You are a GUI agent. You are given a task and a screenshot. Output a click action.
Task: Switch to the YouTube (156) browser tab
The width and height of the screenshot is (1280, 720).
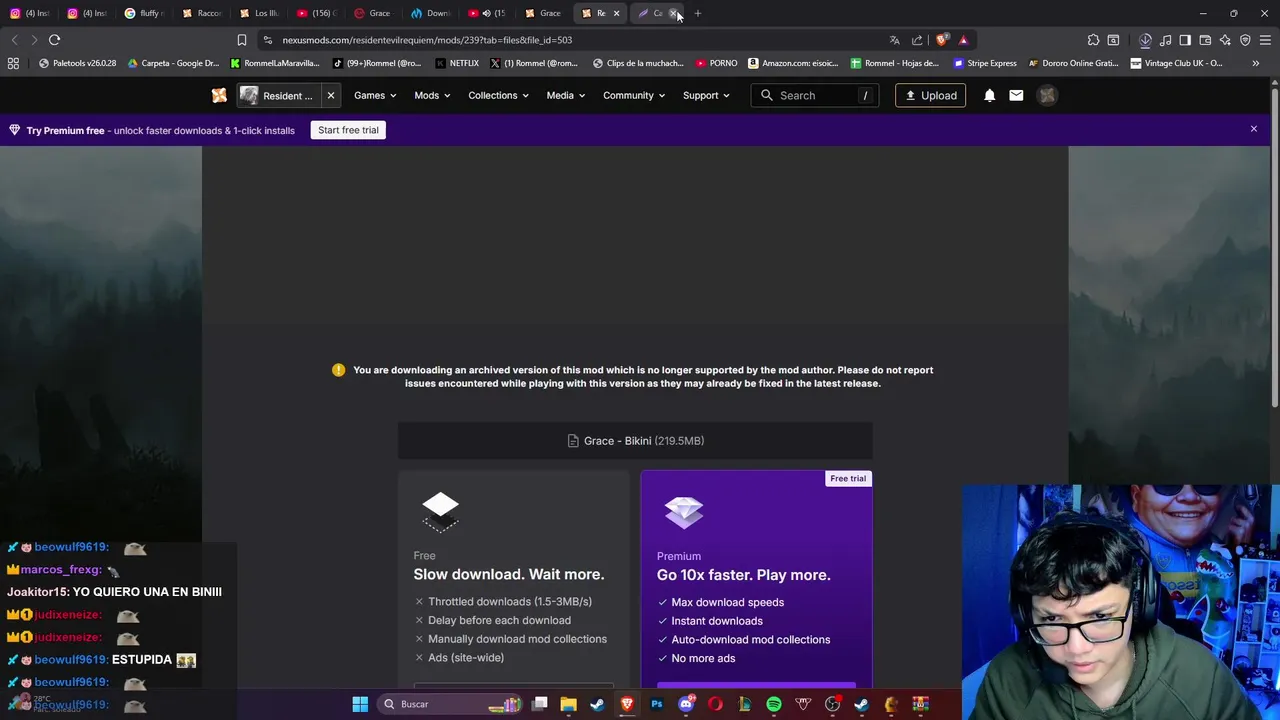317,13
